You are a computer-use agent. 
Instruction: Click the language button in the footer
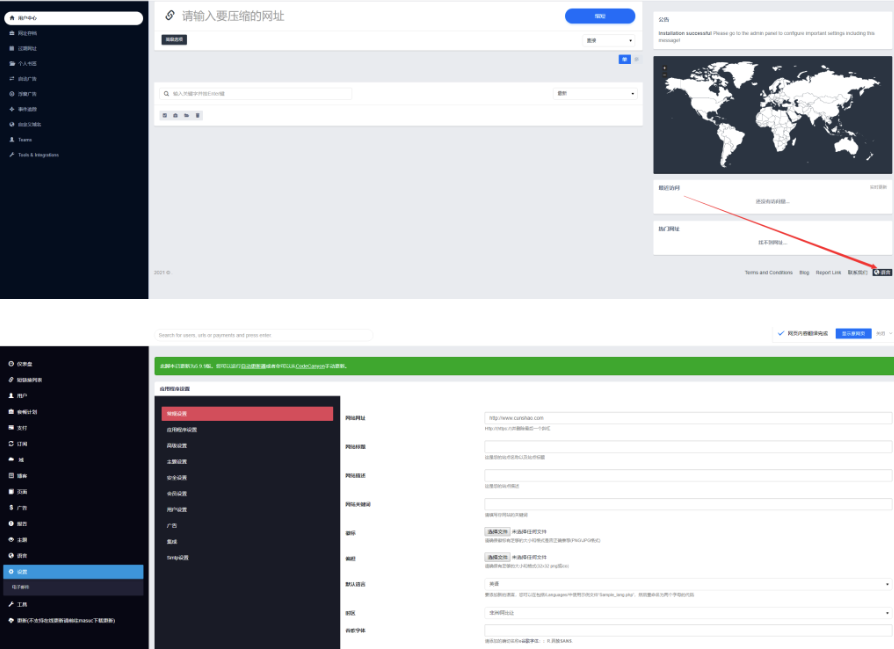(882, 273)
